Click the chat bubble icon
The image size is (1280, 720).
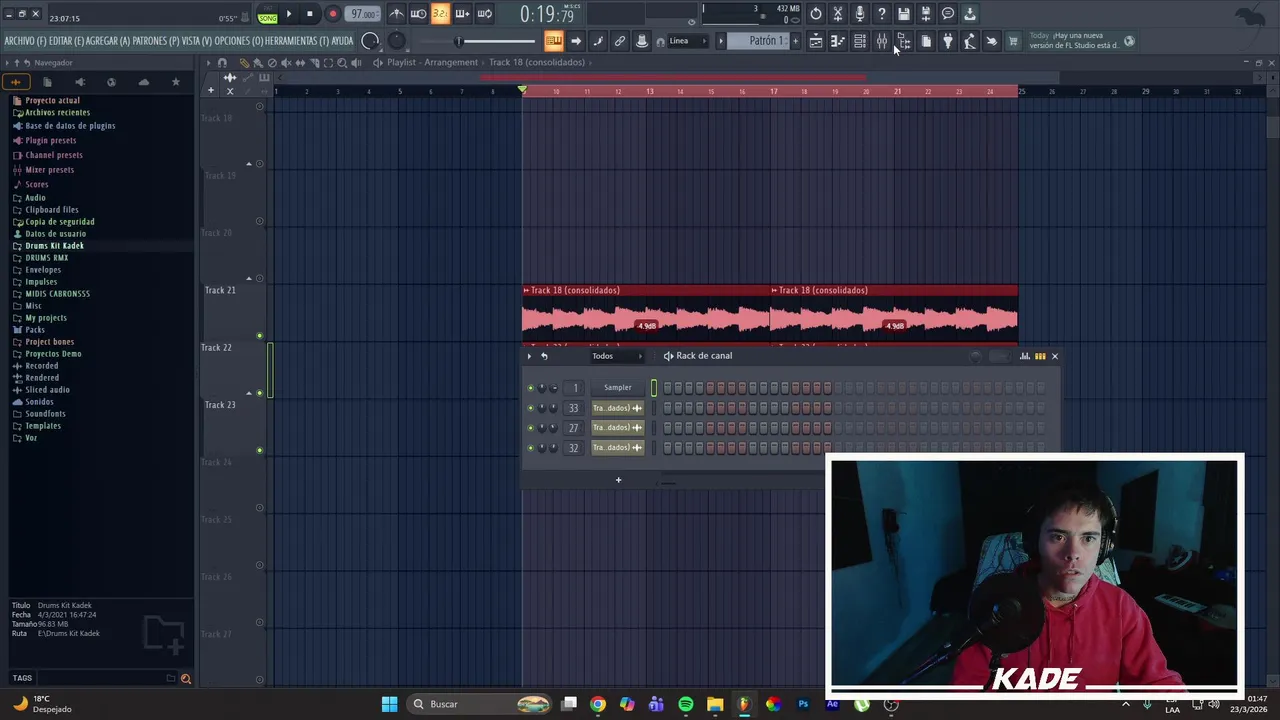[948, 14]
